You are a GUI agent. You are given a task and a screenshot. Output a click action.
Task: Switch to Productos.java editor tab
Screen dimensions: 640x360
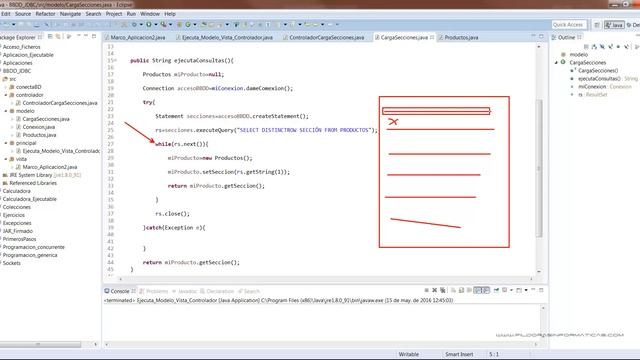pos(458,37)
